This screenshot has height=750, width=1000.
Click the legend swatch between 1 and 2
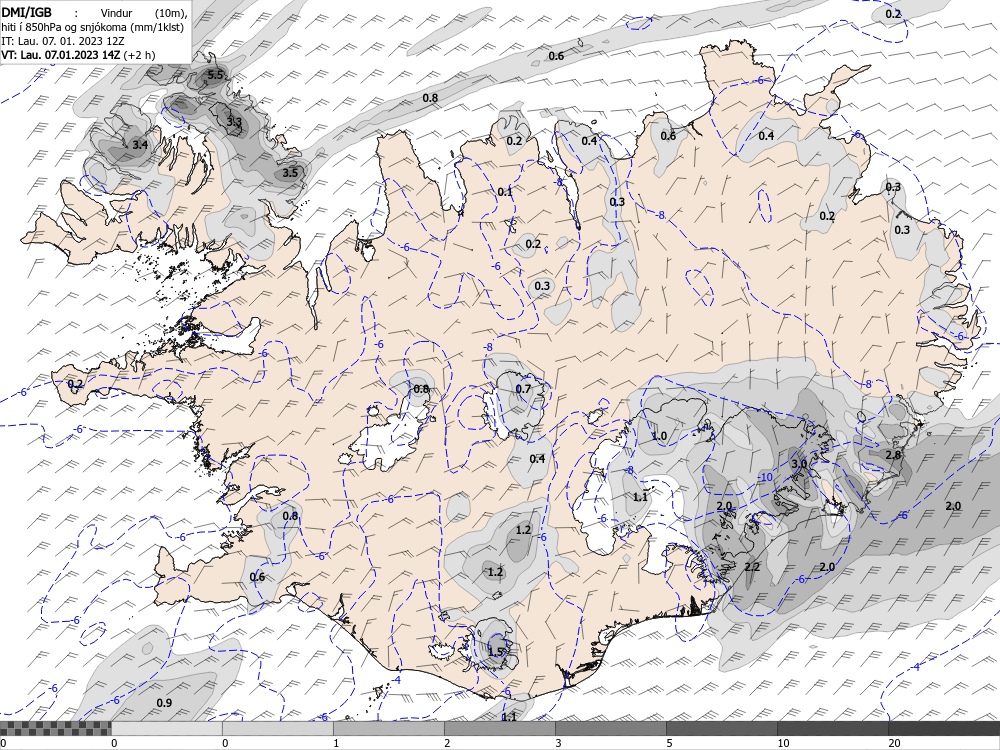388,728
